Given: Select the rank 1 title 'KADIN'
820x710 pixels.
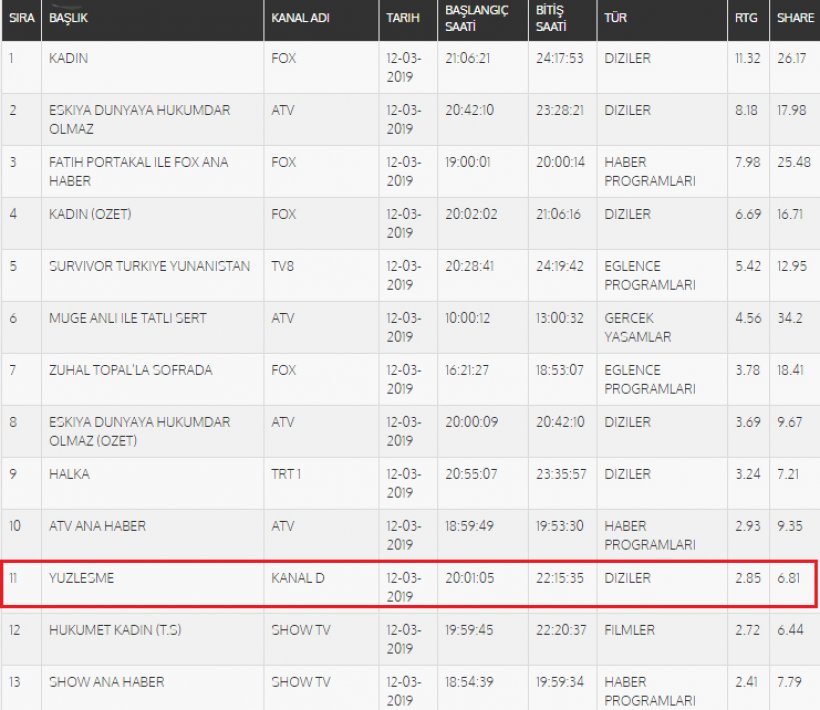Looking at the screenshot, I should (69, 58).
